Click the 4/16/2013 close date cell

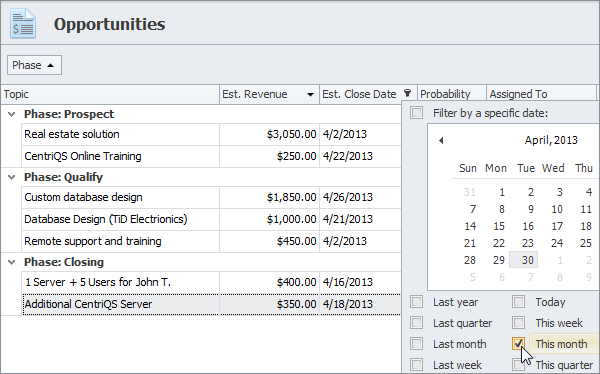coord(360,282)
